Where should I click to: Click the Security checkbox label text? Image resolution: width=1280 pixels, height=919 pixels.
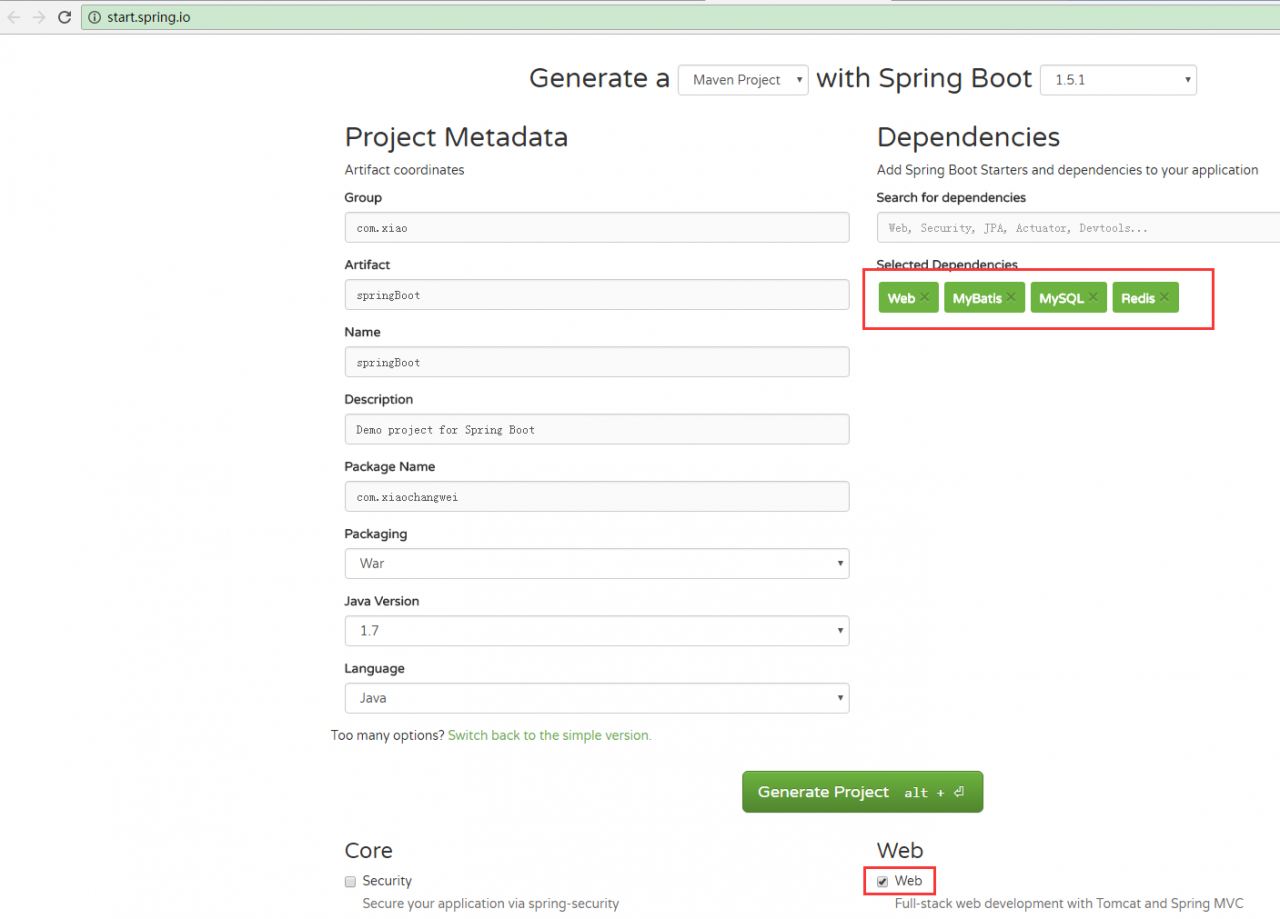click(x=387, y=881)
